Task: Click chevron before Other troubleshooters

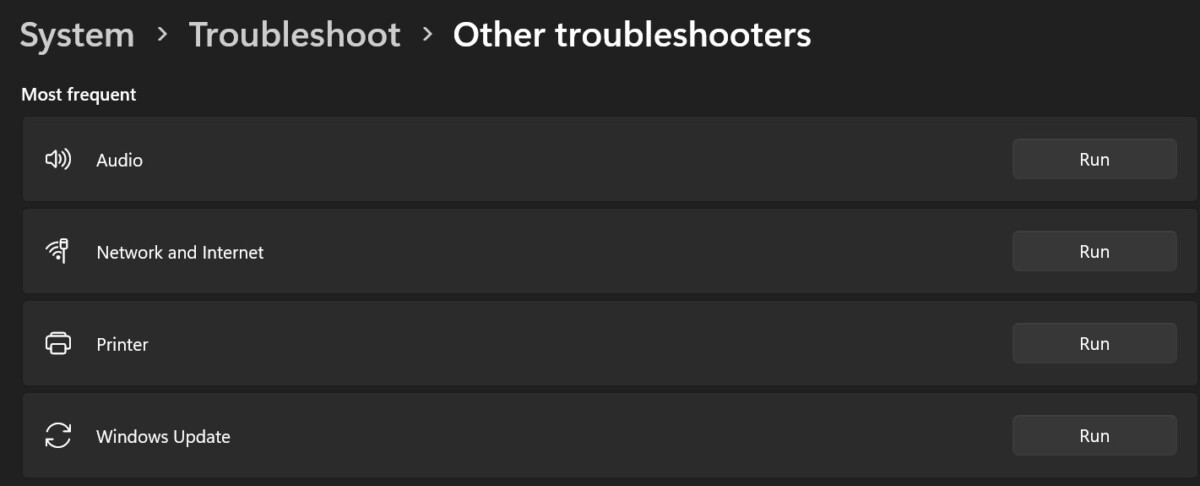Action: pos(427,35)
